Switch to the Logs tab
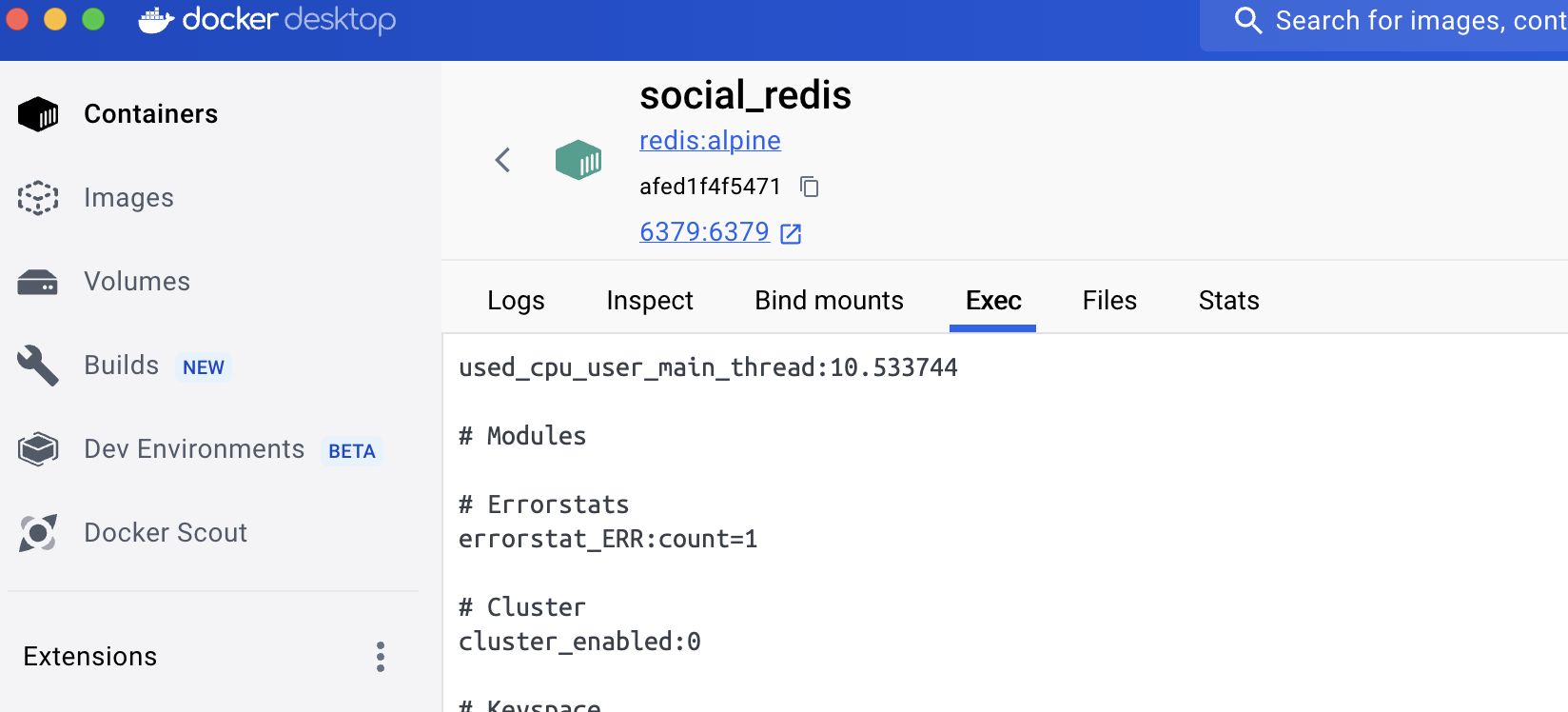The height and width of the screenshot is (712, 1568). tap(516, 301)
